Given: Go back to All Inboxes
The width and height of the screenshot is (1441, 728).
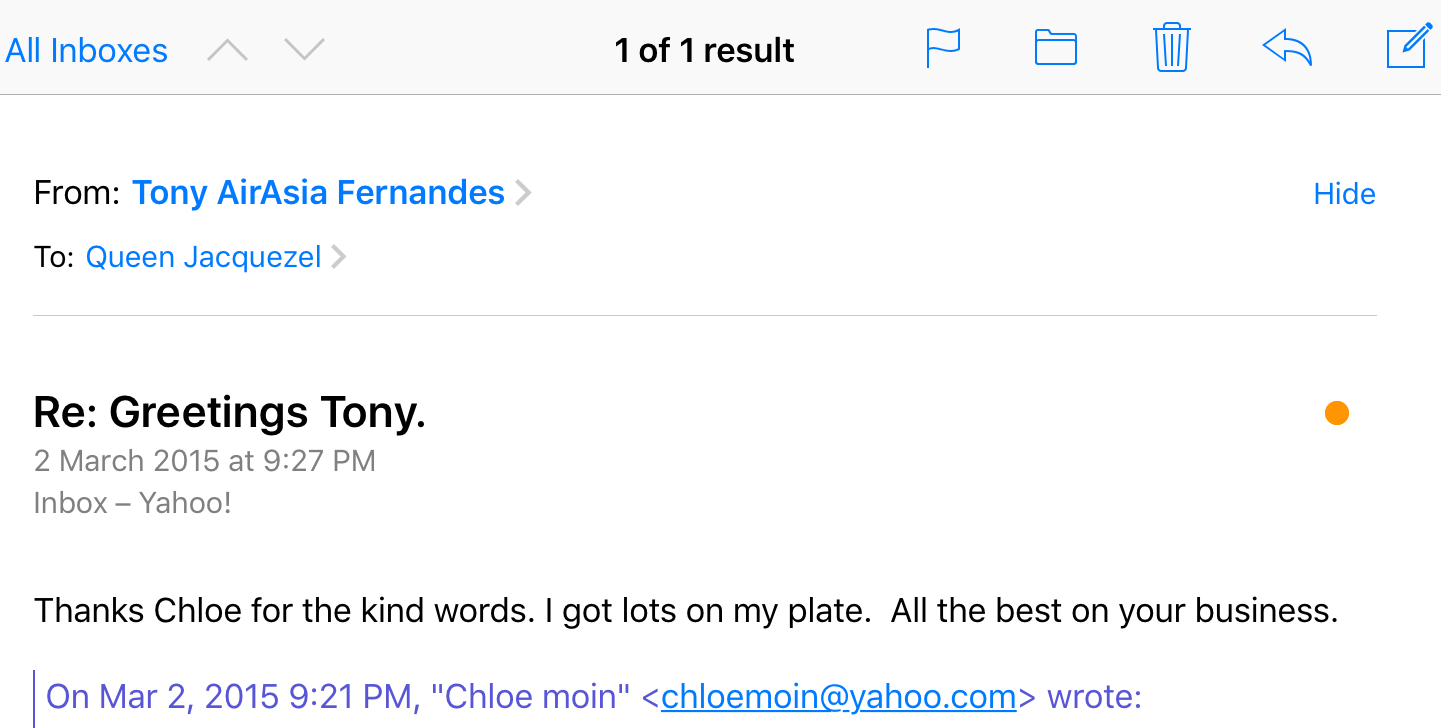Looking at the screenshot, I should (87, 51).
